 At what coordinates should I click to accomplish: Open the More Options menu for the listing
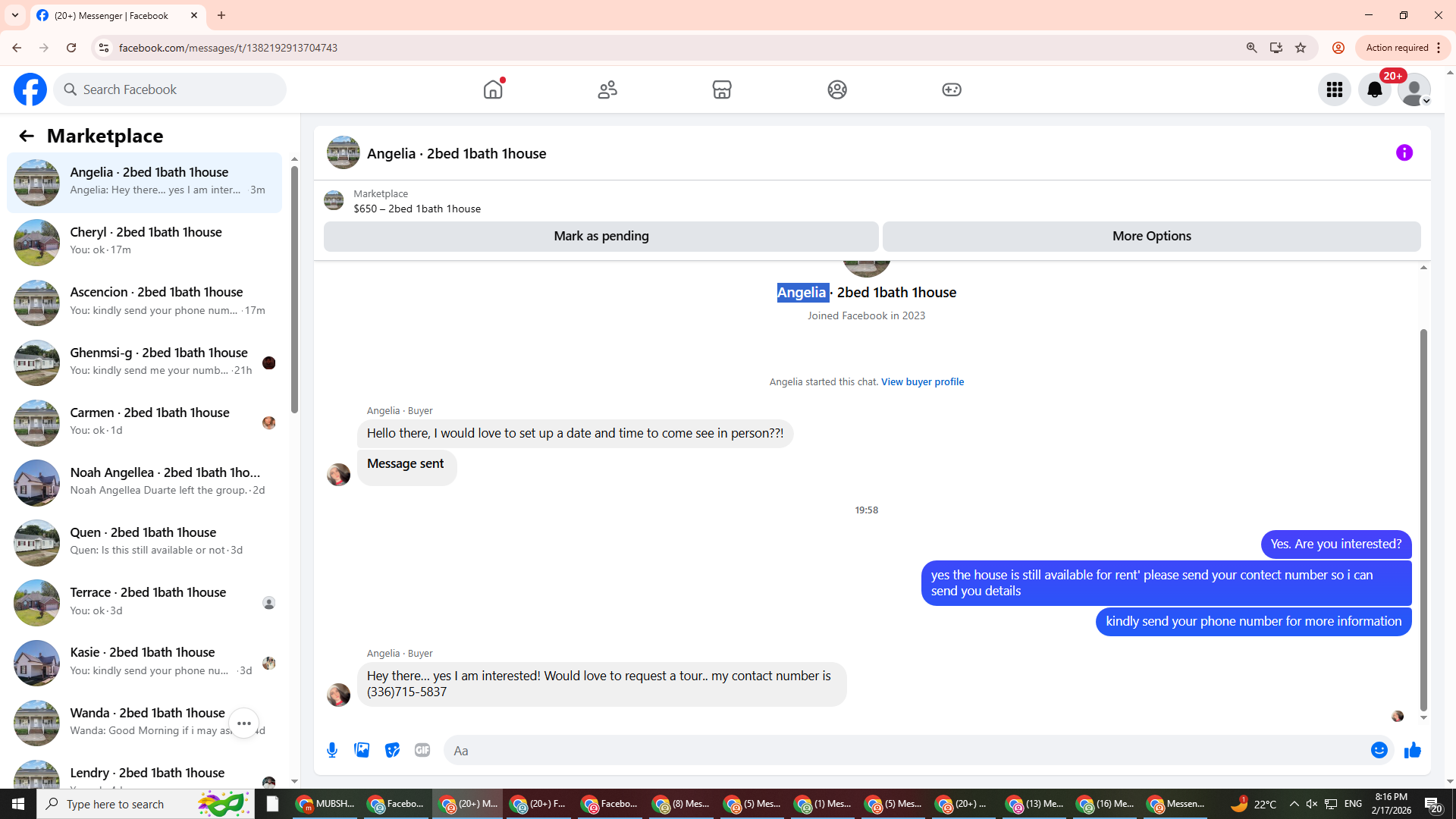point(1151,236)
